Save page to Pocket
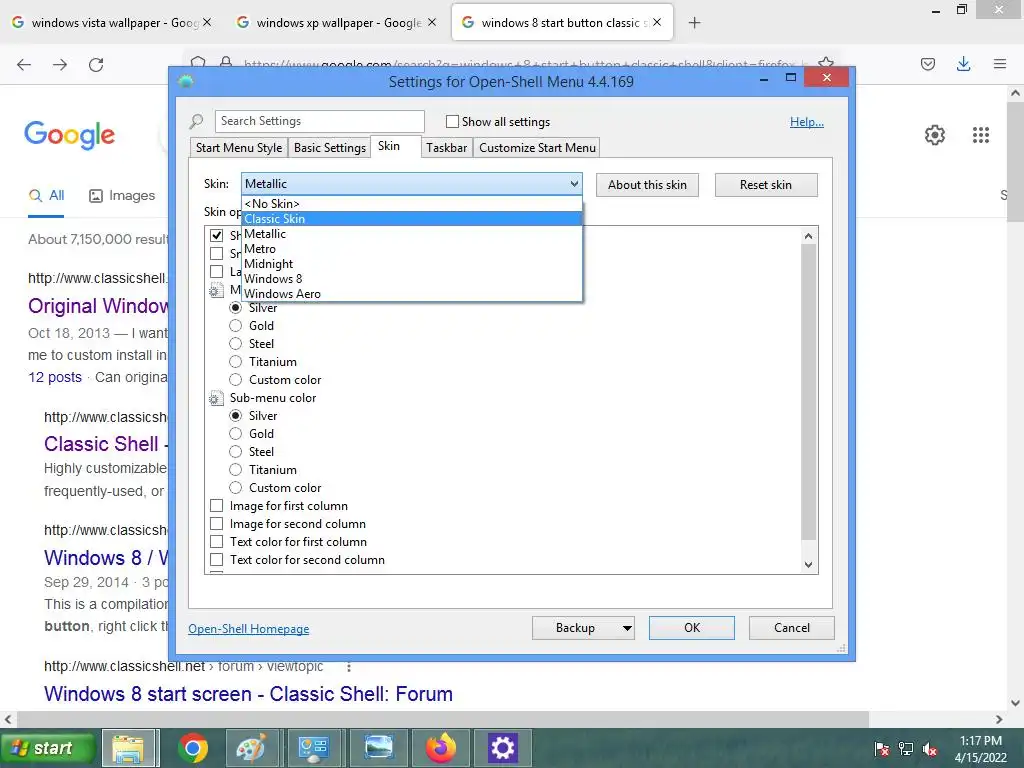 point(928,64)
